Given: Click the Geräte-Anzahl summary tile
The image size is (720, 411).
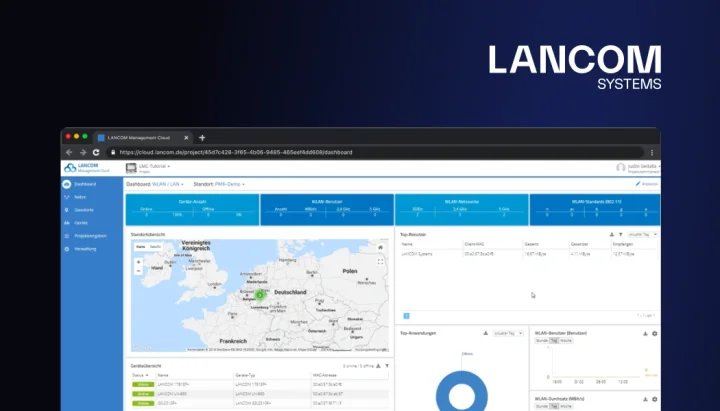Looking at the screenshot, I should (192, 209).
